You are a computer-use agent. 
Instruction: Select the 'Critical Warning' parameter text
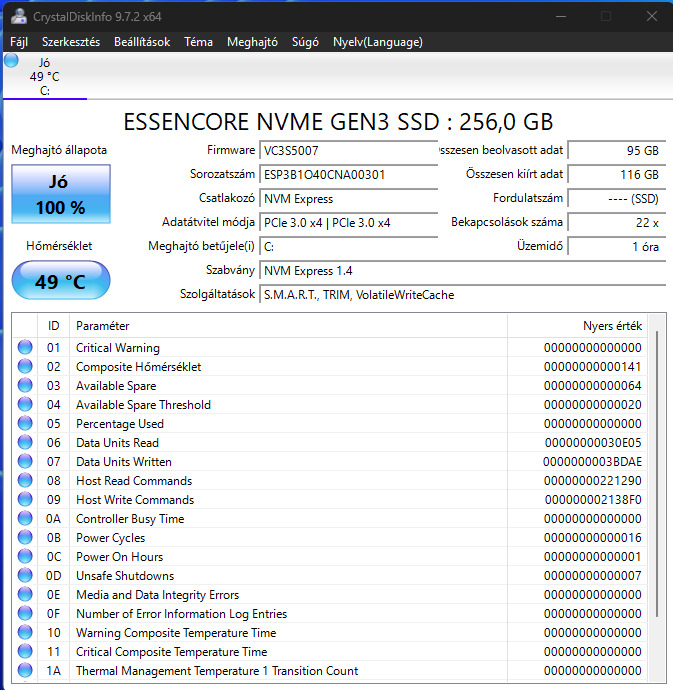click(118, 348)
